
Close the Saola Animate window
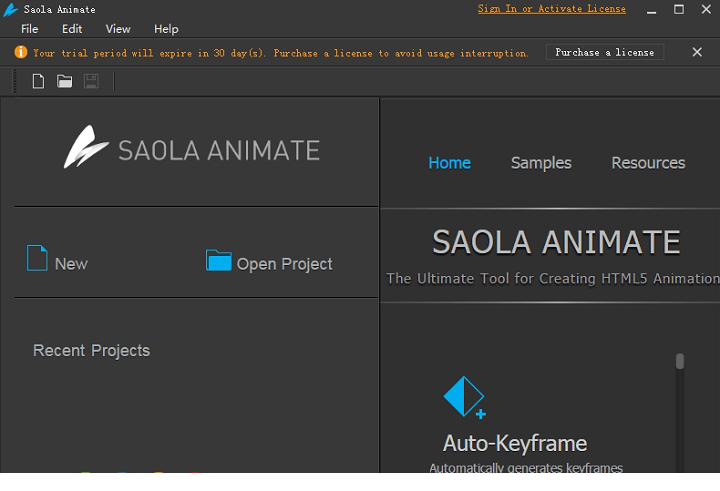(x=706, y=9)
